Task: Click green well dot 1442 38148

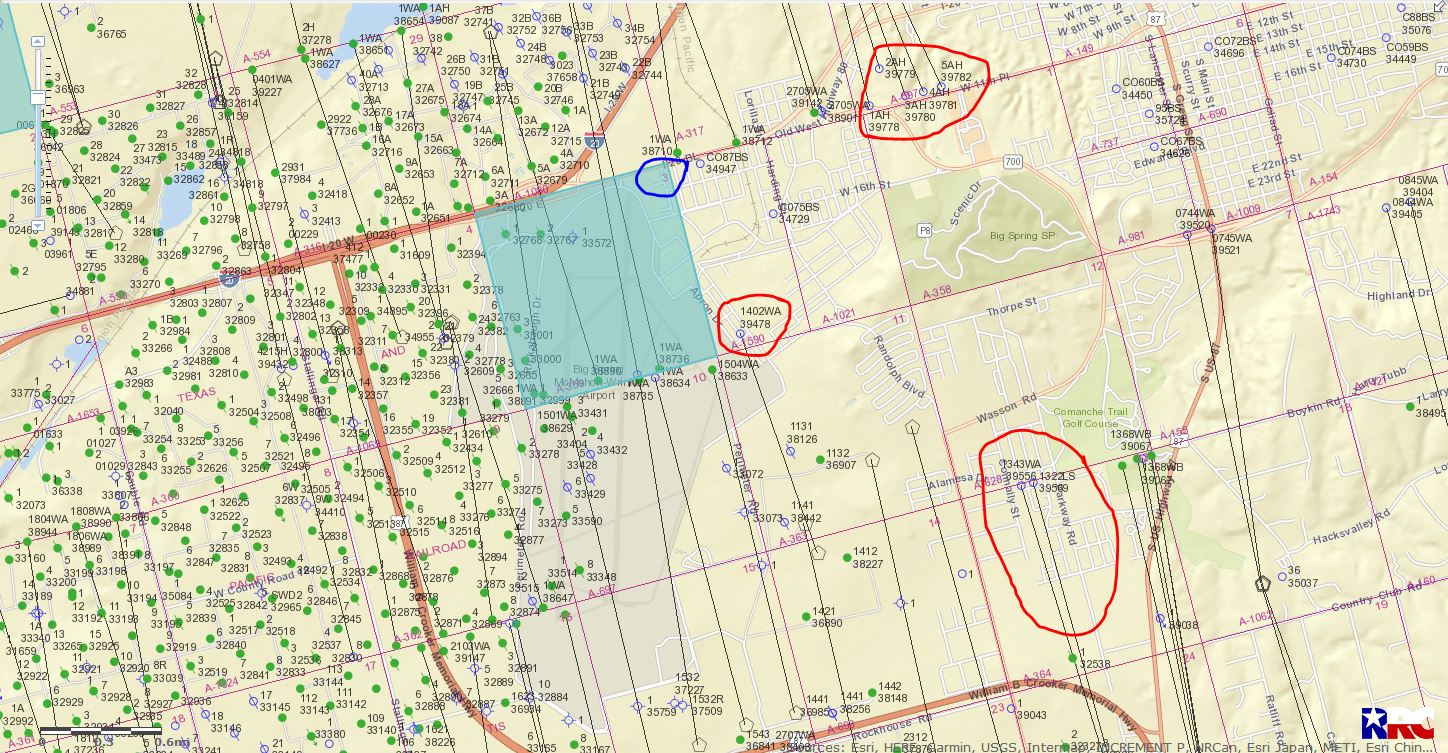Action: point(870,693)
